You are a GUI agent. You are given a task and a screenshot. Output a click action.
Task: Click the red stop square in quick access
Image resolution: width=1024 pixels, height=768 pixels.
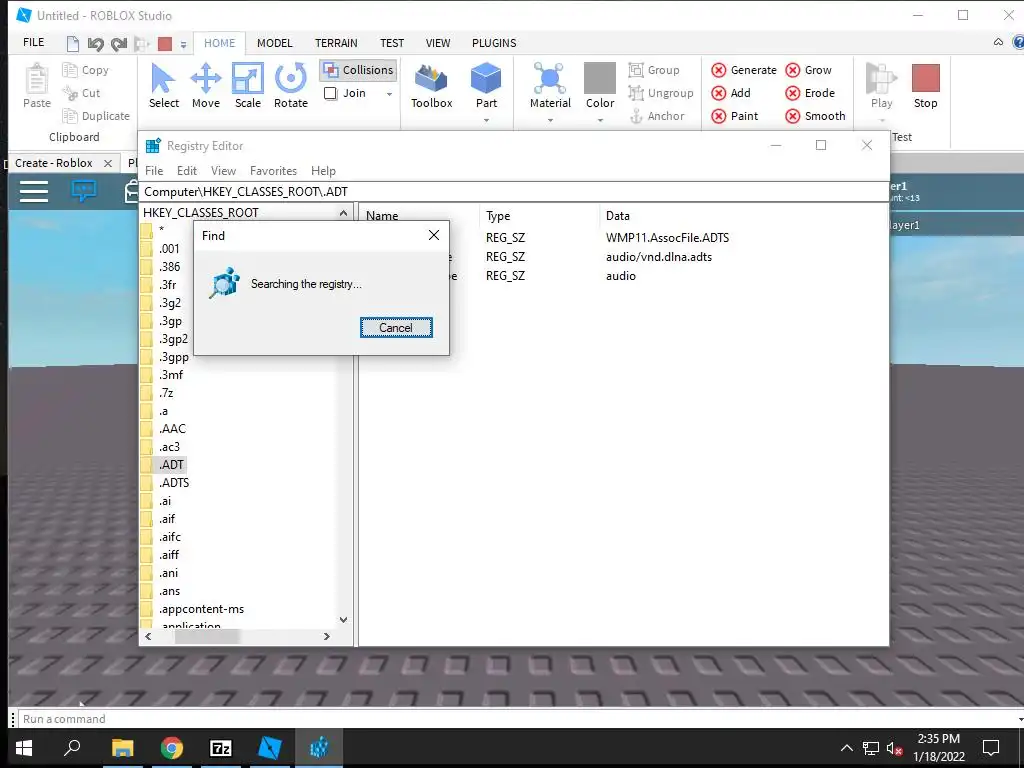click(165, 44)
